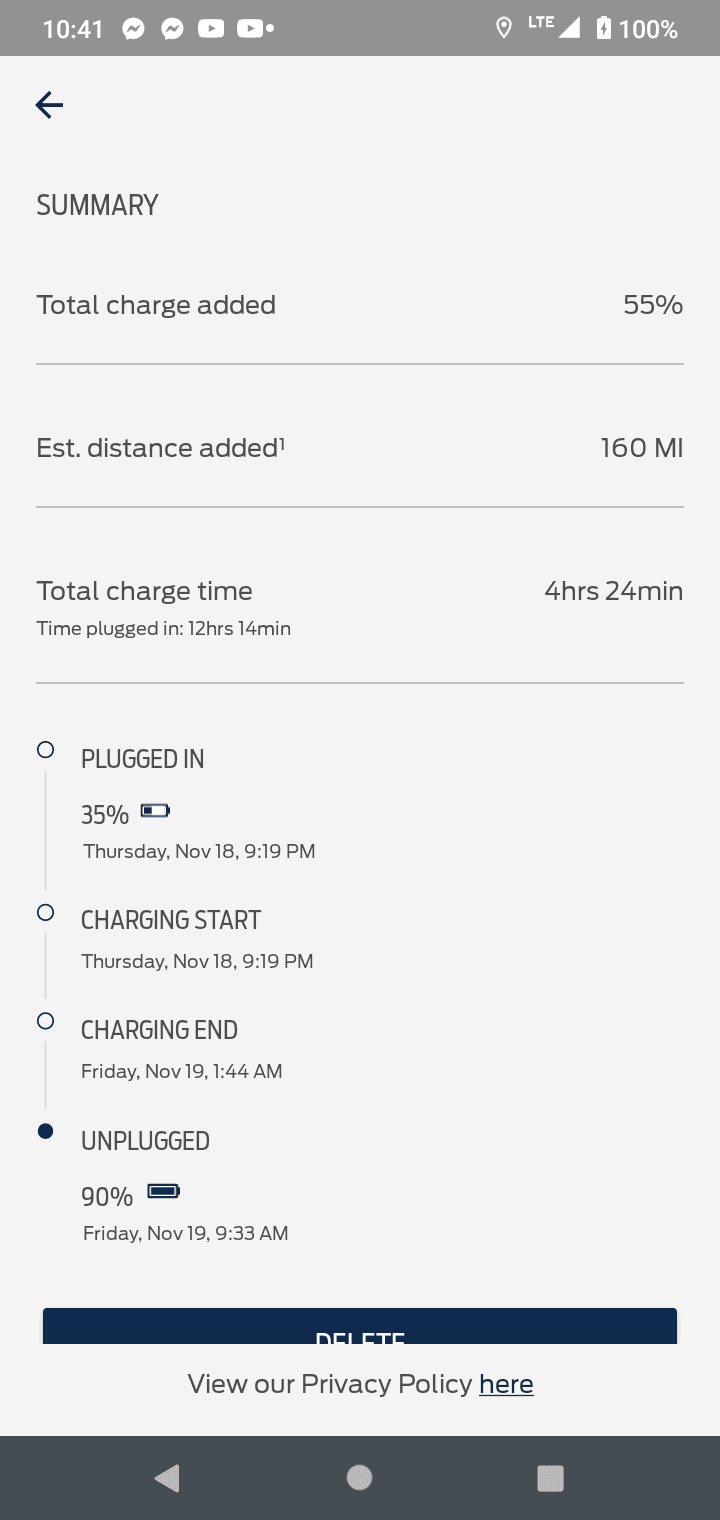Select the Charging Start timeline marker

point(45,912)
